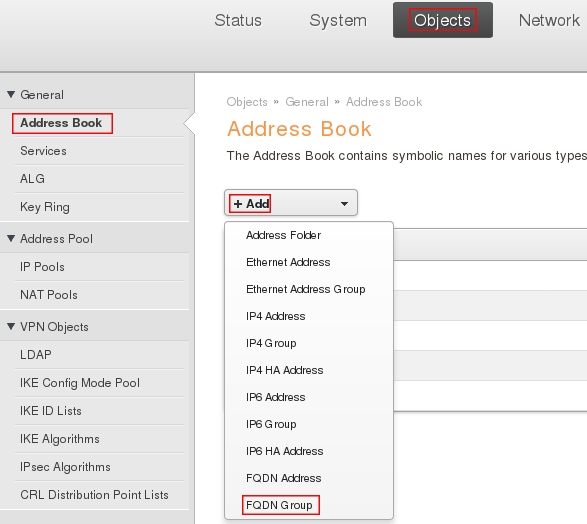Image resolution: width=587 pixels, height=524 pixels.
Task: Open the Status tab
Action: click(238, 20)
